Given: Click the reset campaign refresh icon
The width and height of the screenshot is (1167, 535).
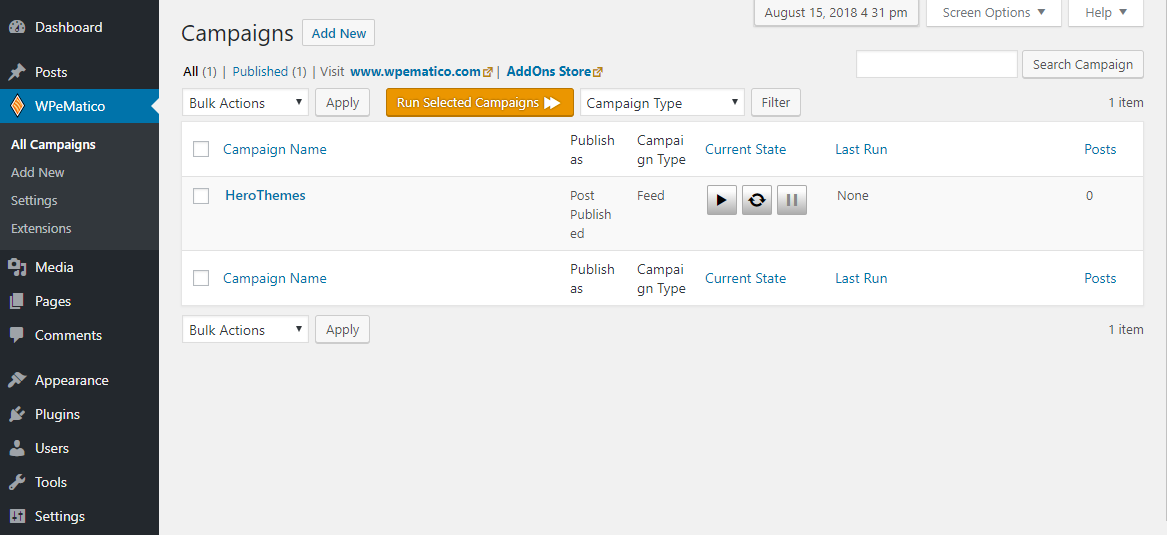Looking at the screenshot, I should (x=757, y=199).
